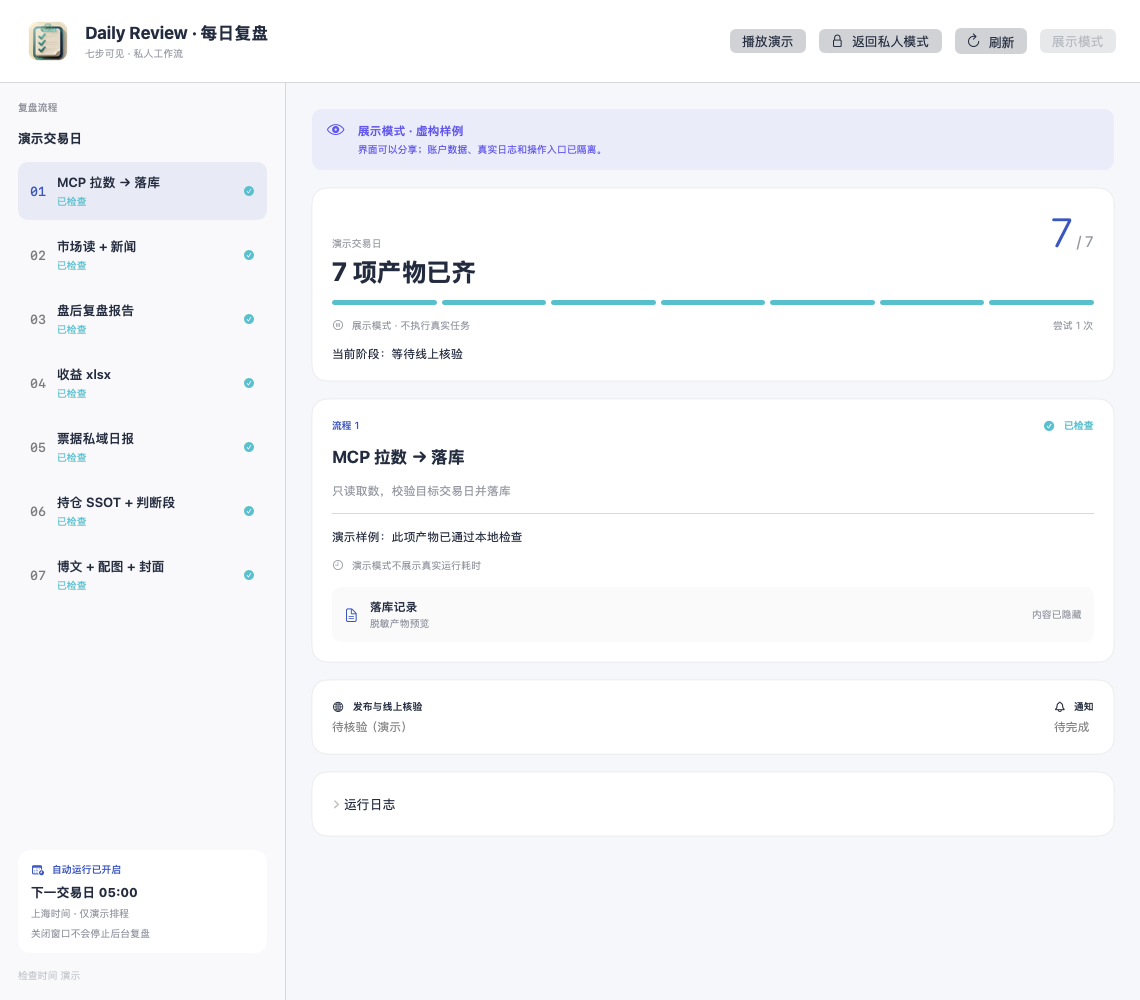Select step 07 博文 + 配图 + 封面
The height and width of the screenshot is (1000, 1140).
coord(142,575)
